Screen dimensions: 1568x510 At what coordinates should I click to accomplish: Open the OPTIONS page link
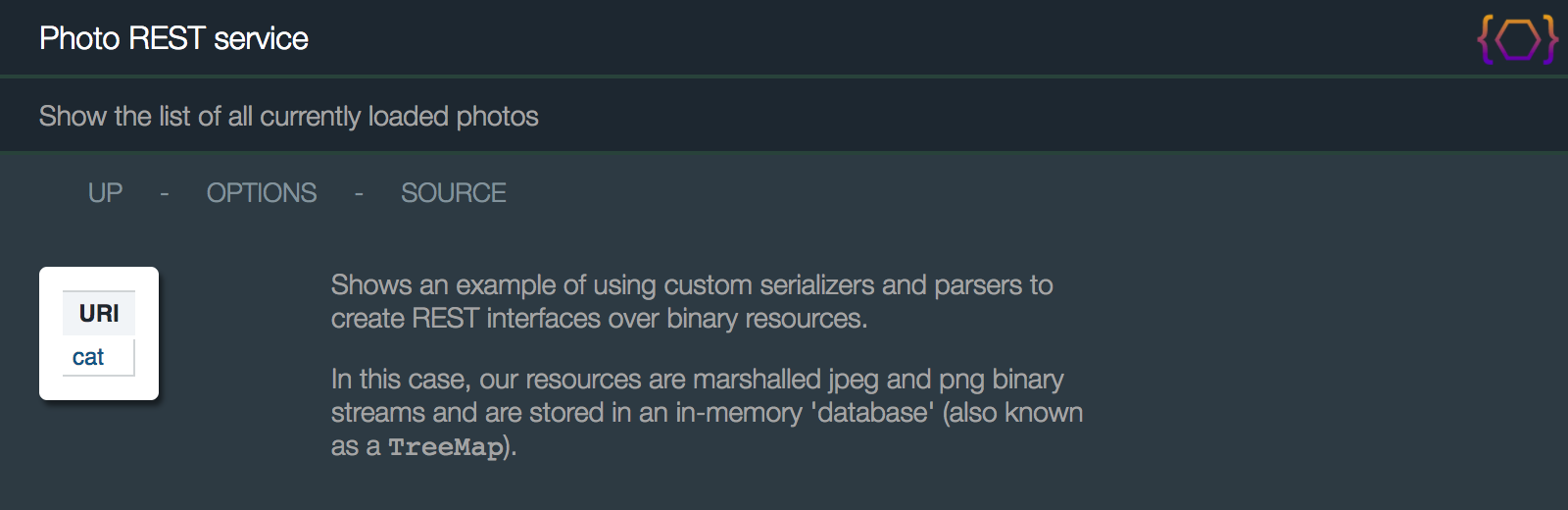(262, 193)
